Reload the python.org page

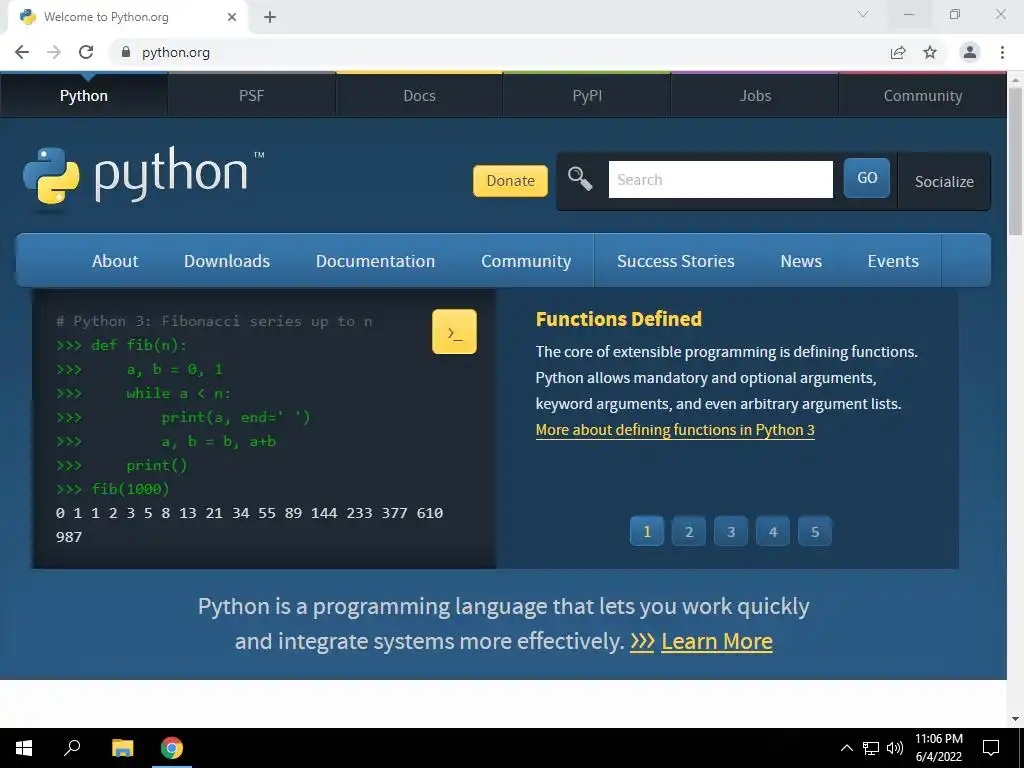tap(86, 52)
